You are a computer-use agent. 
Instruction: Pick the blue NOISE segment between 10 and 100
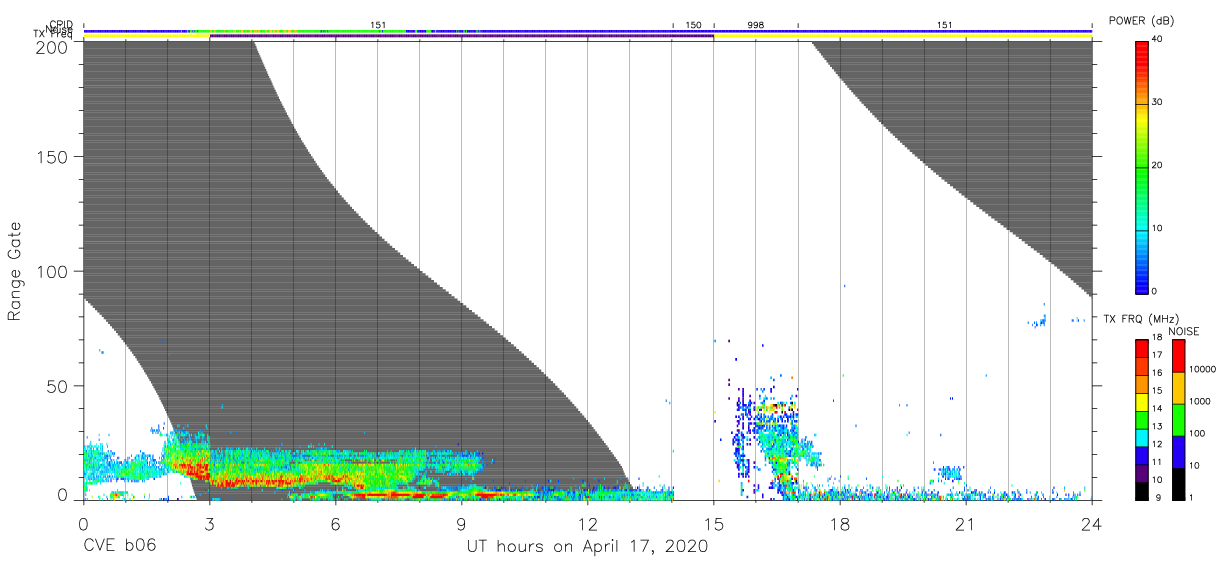click(x=1179, y=452)
